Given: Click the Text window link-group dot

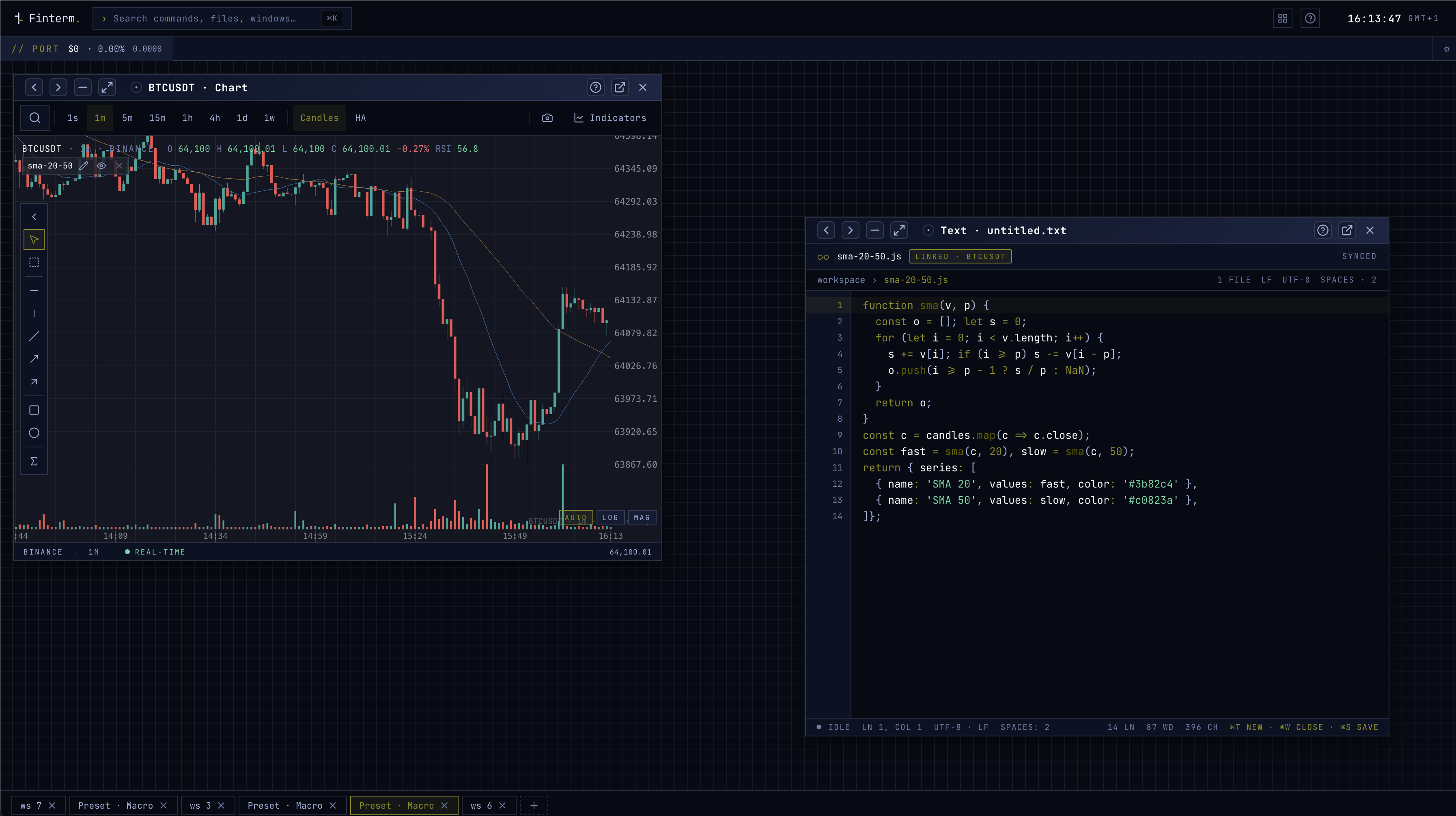Looking at the screenshot, I should click(928, 230).
